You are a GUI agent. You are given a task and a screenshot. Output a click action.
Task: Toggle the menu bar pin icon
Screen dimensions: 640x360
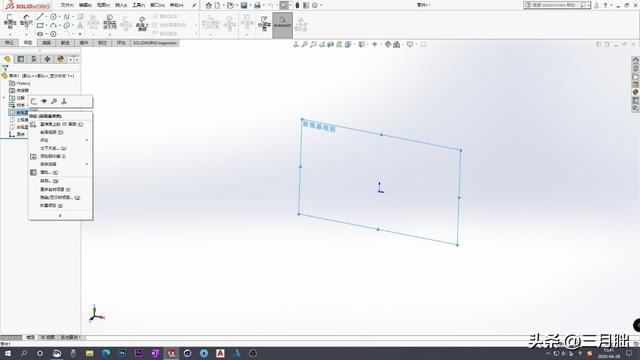[194, 5]
